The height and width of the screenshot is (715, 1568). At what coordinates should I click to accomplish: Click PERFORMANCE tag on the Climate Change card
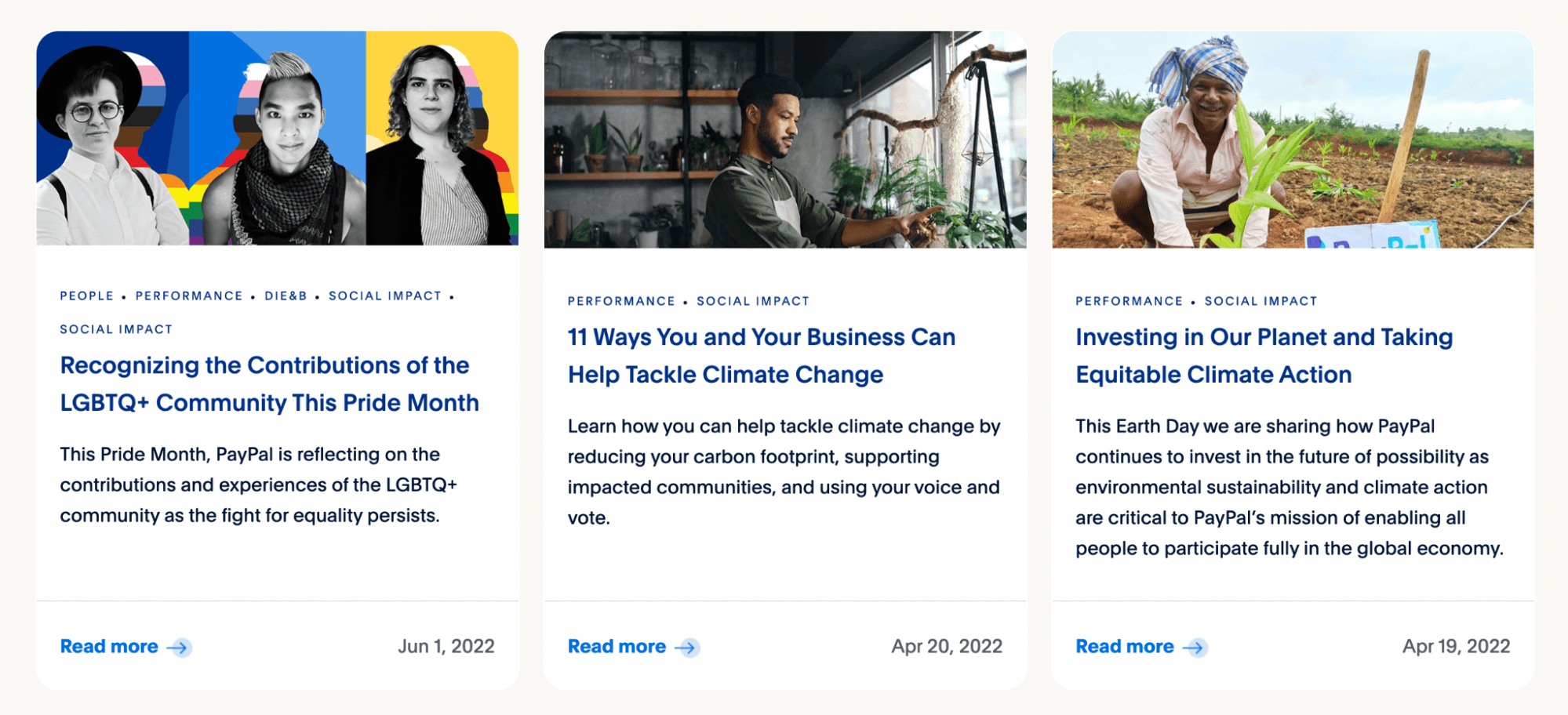(621, 301)
